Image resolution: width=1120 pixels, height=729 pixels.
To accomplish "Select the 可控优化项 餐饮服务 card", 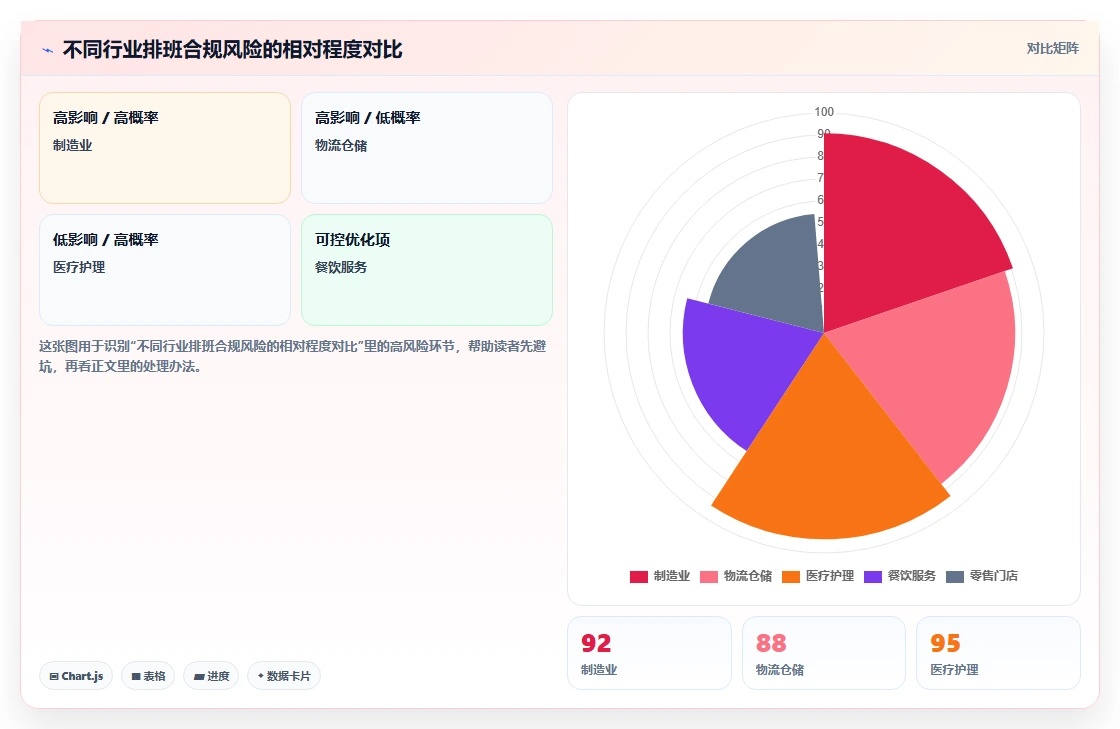I will (426, 270).
